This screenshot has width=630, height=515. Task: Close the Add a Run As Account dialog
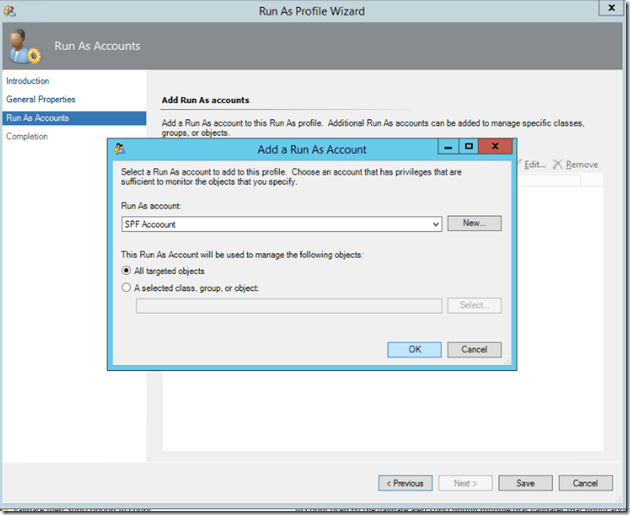(x=495, y=148)
